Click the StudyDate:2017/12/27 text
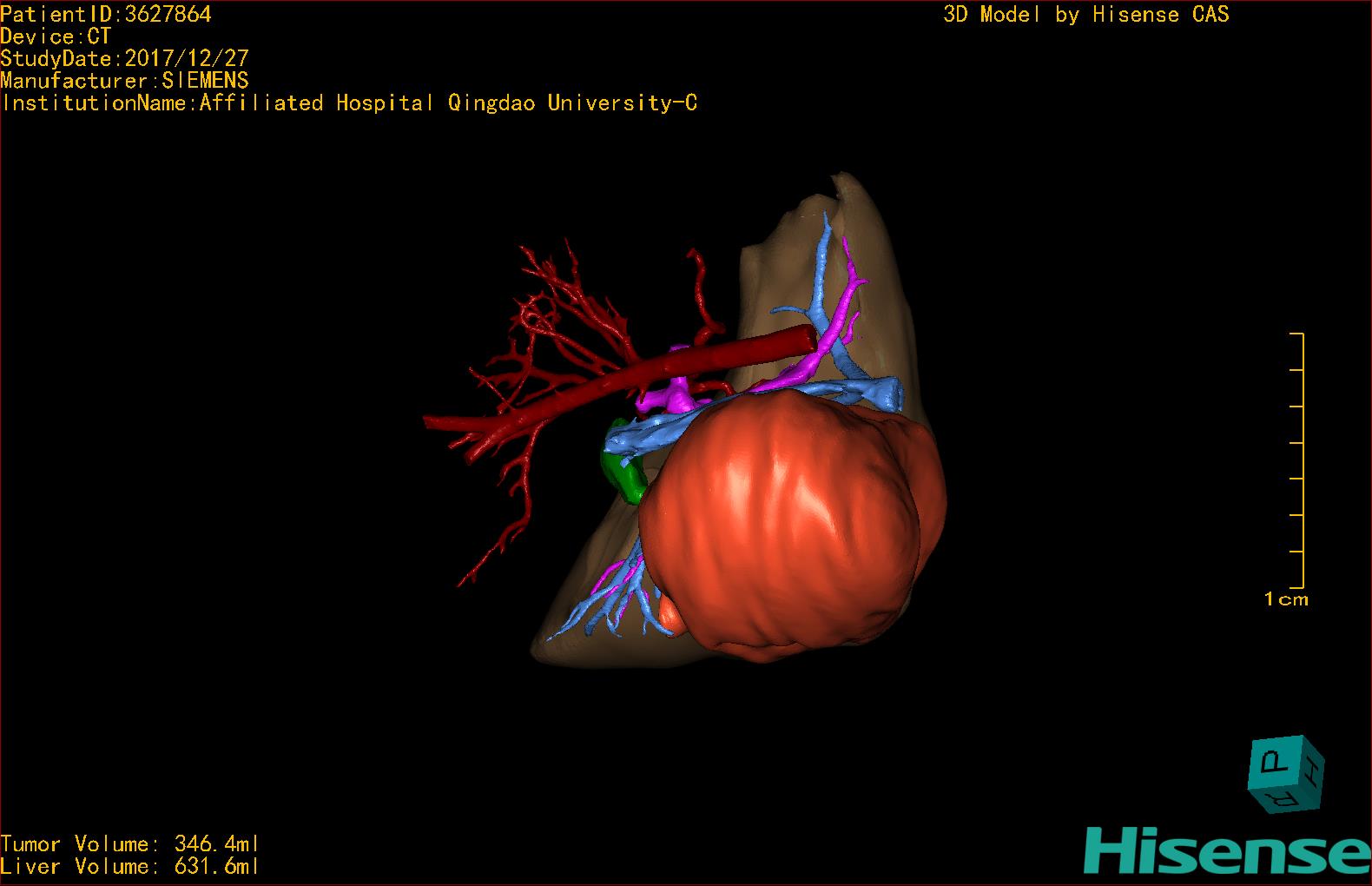This screenshot has width=1372, height=886. 125,58
